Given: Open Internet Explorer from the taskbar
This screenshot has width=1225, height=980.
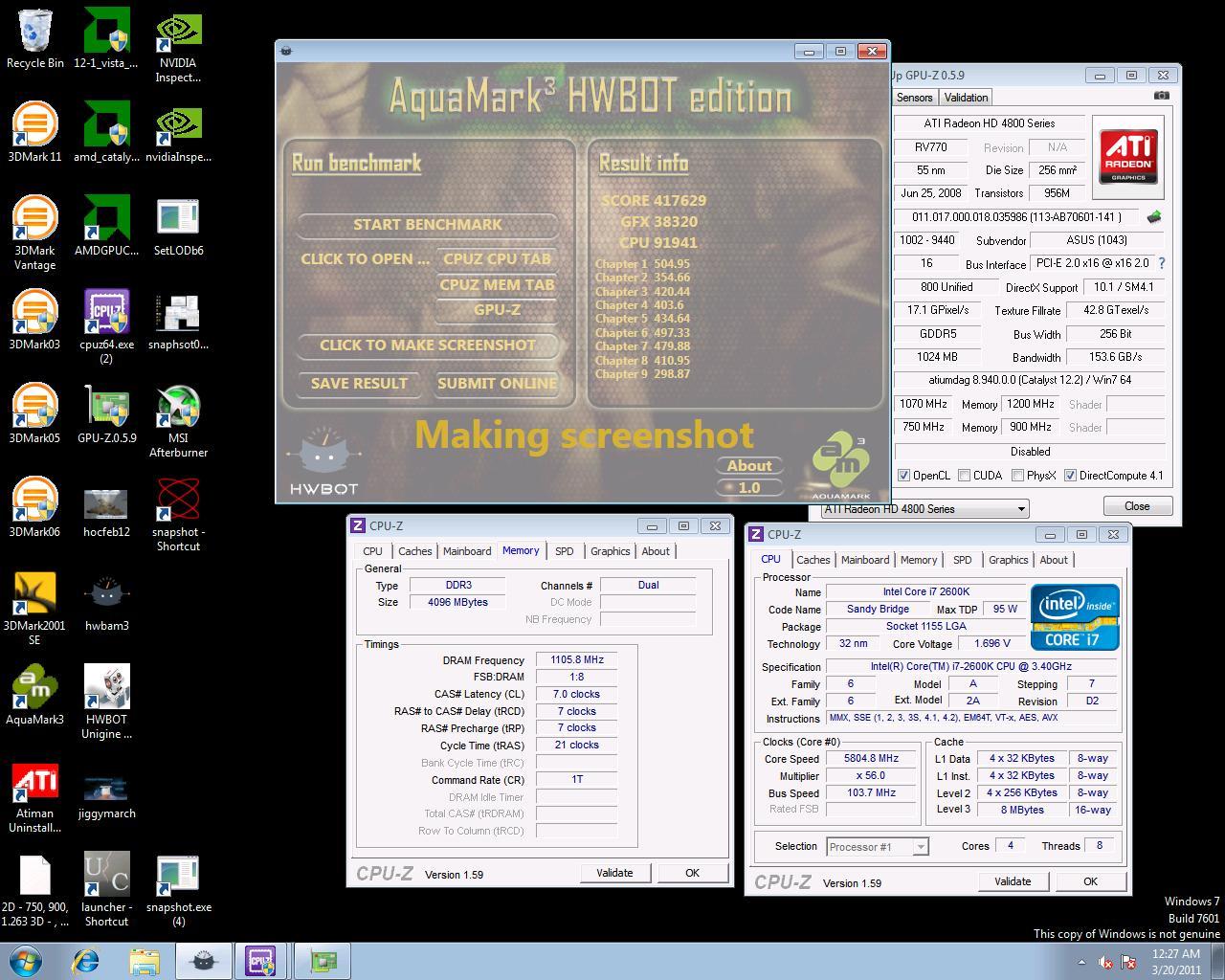Looking at the screenshot, I should tap(87, 961).
